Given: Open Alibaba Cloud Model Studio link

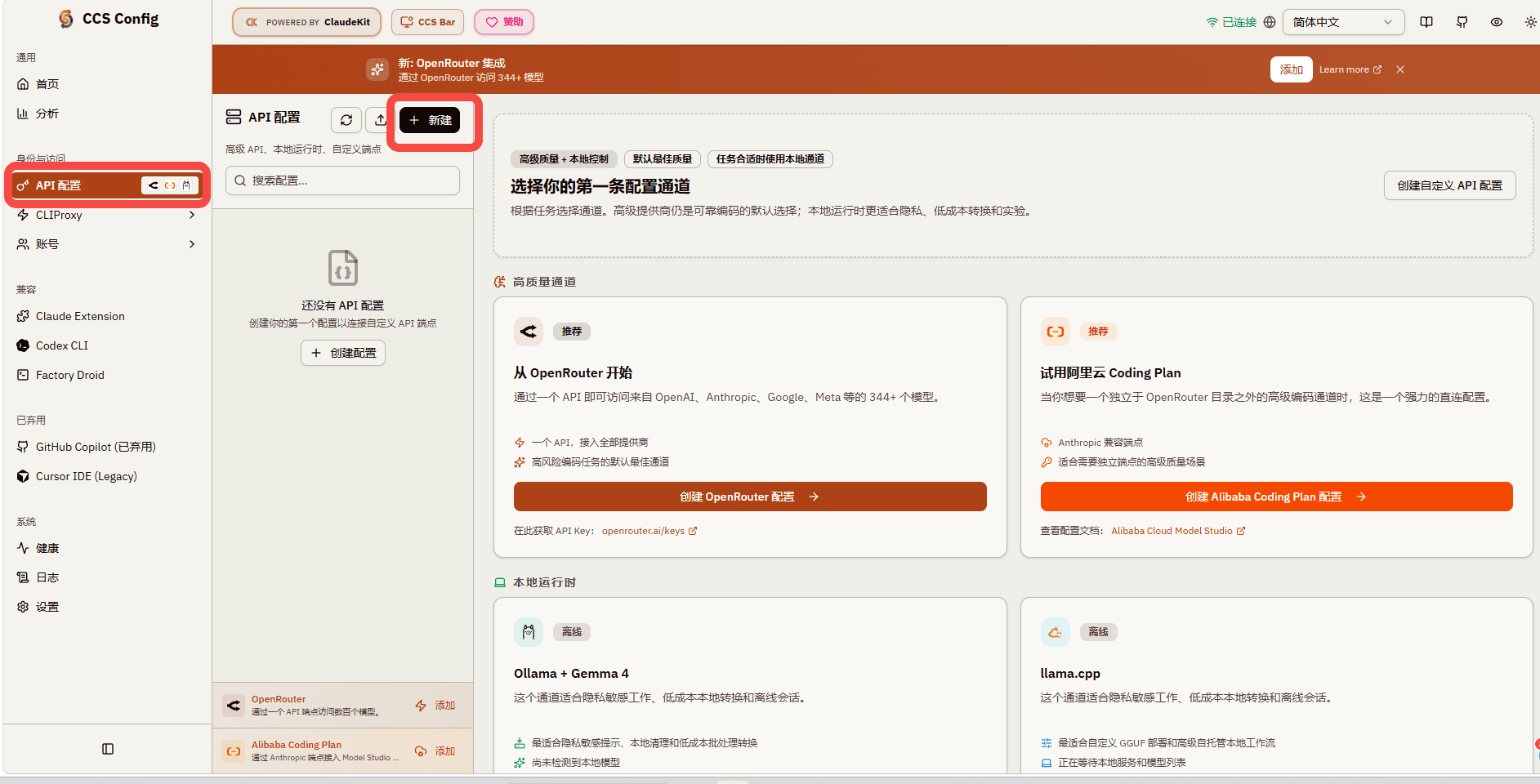Looking at the screenshot, I should (1178, 531).
